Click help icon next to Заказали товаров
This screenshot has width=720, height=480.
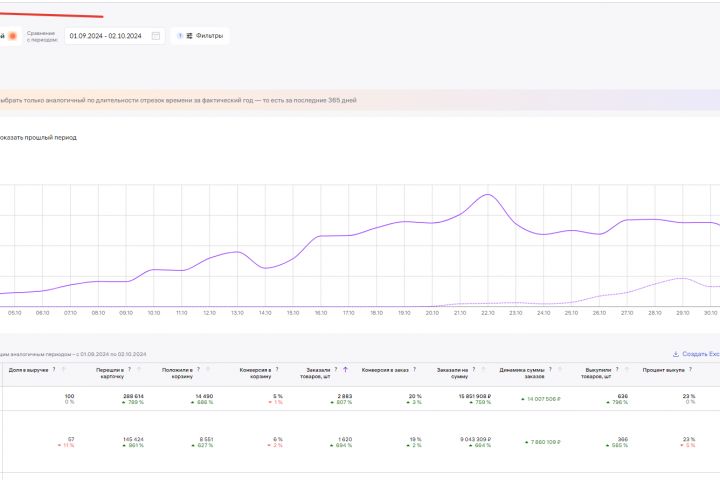click(x=335, y=369)
